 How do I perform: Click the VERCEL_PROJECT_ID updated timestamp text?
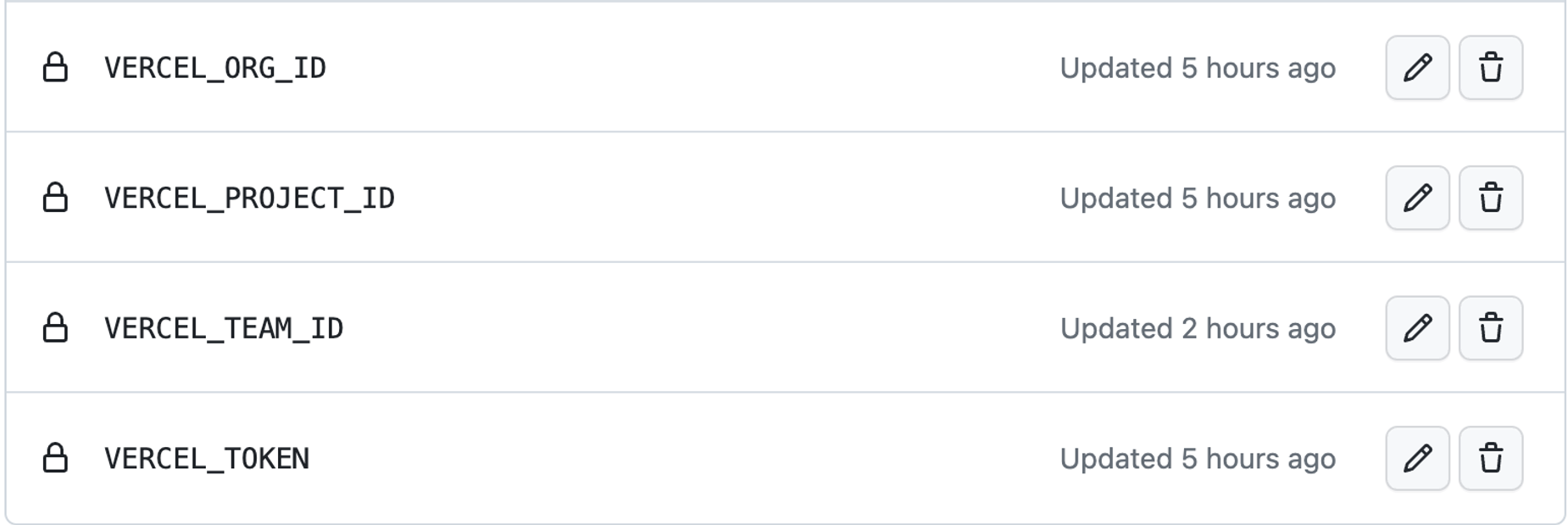(1197, 198)
